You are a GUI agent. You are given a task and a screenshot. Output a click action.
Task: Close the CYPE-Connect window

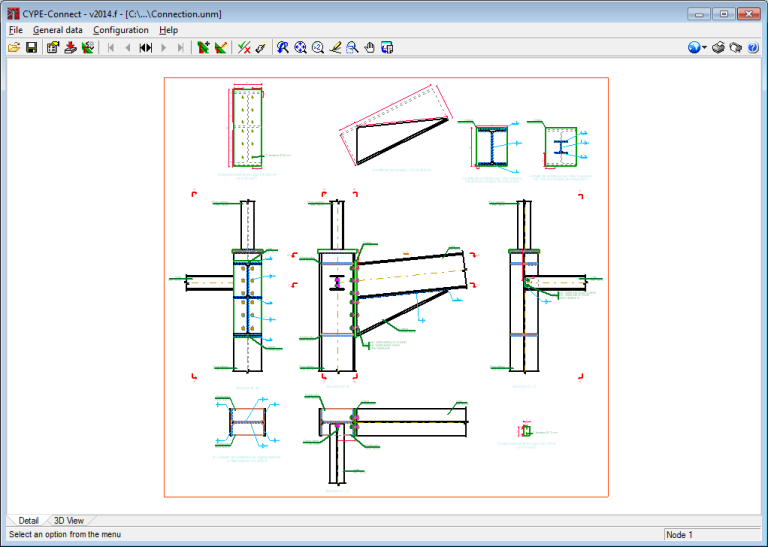tap(748, 14)
